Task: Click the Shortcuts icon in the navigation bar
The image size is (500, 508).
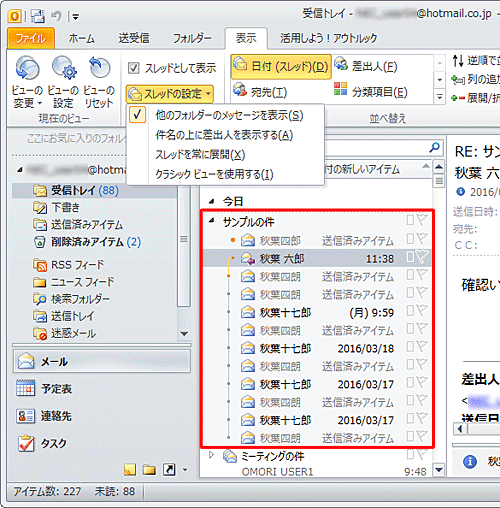Action: point(169,470)
